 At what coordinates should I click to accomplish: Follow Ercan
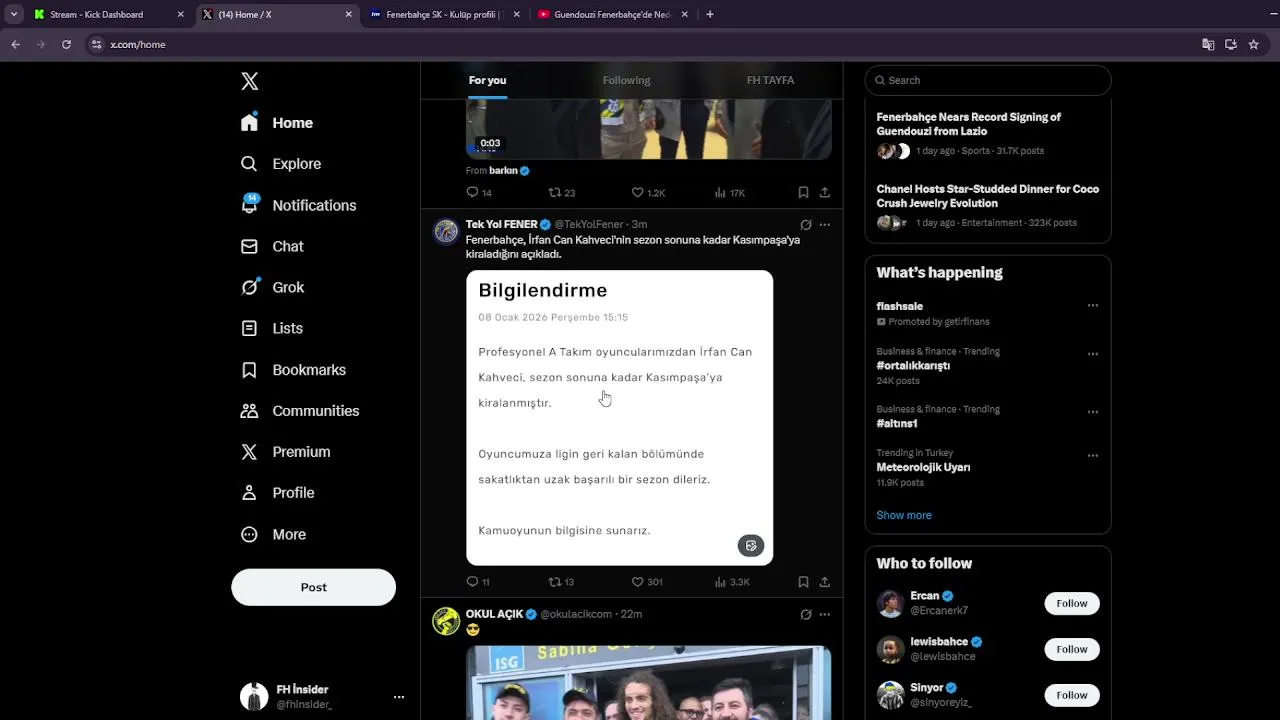[x=1072, y=604]
